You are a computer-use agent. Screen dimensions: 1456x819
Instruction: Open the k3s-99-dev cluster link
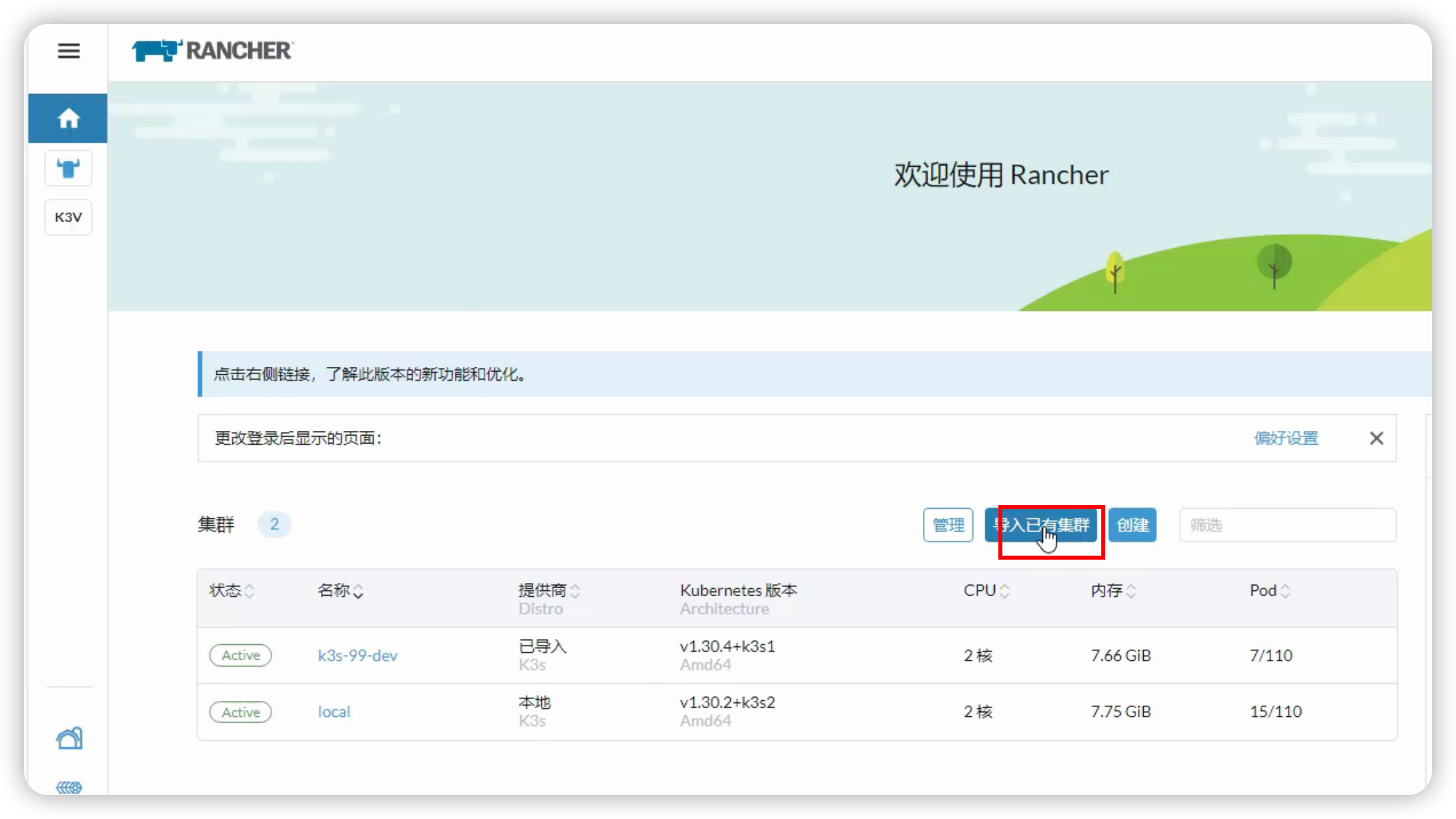click(358, 656)
